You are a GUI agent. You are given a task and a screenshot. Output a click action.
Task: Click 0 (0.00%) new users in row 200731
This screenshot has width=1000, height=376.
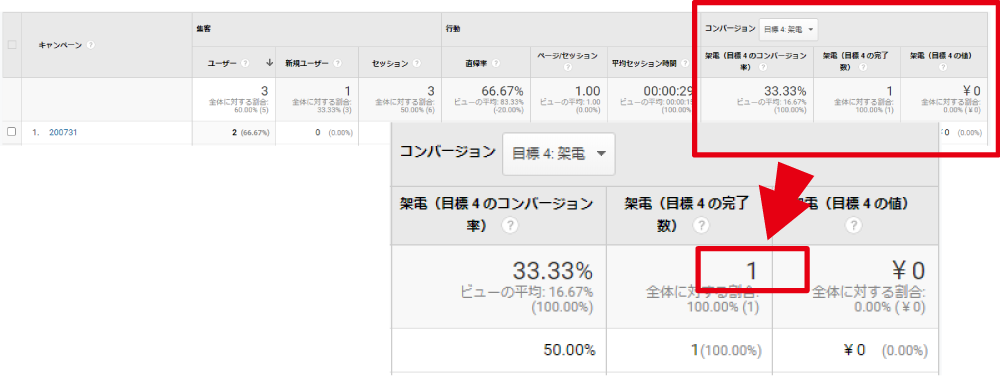pos(334,133)
